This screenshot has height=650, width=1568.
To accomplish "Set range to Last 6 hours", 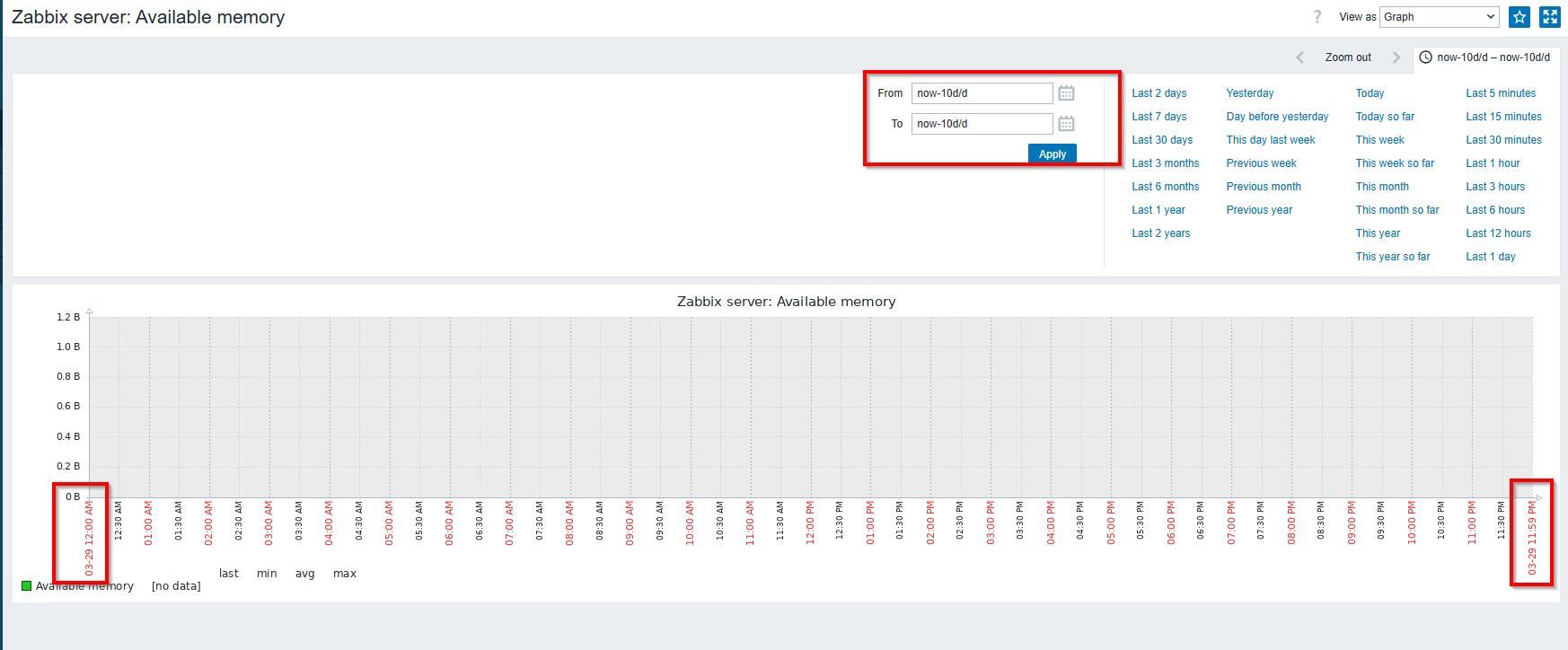I will [1496, 210].
